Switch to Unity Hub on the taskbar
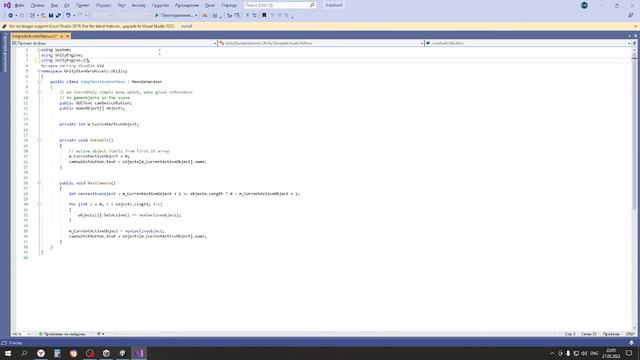Screen dimensions: 640x360 (x=106, y=353)
